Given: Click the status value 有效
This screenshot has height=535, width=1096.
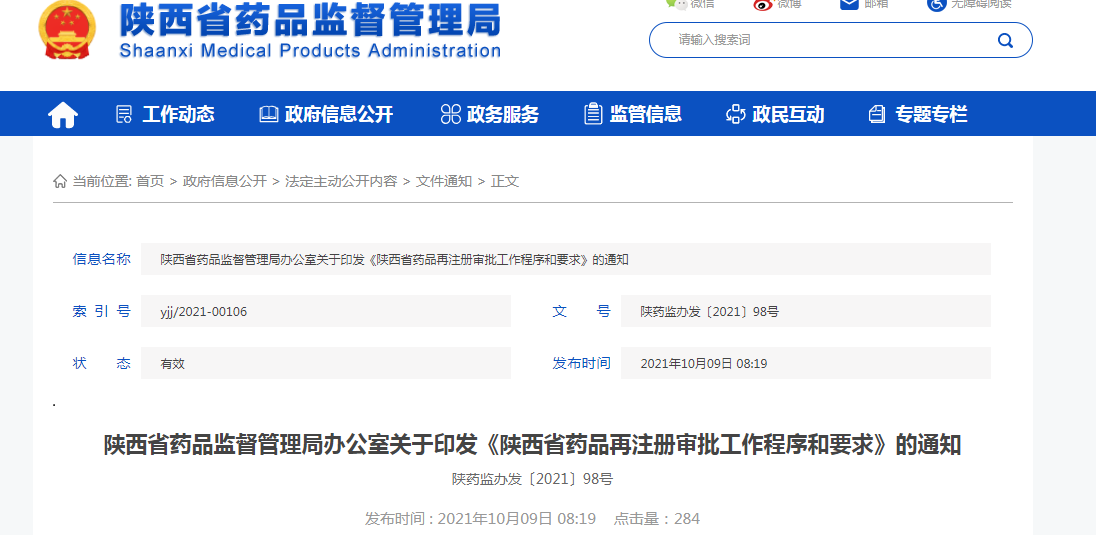Looking at the screenshot, I should (173, 364).
